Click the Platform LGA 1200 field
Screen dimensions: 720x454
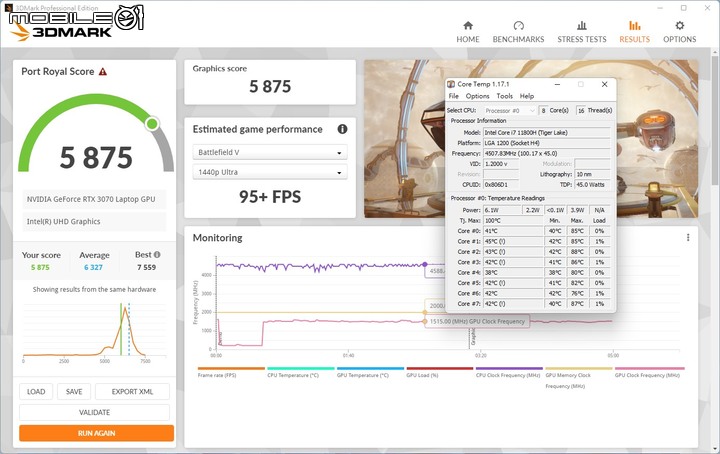(546, 143)
